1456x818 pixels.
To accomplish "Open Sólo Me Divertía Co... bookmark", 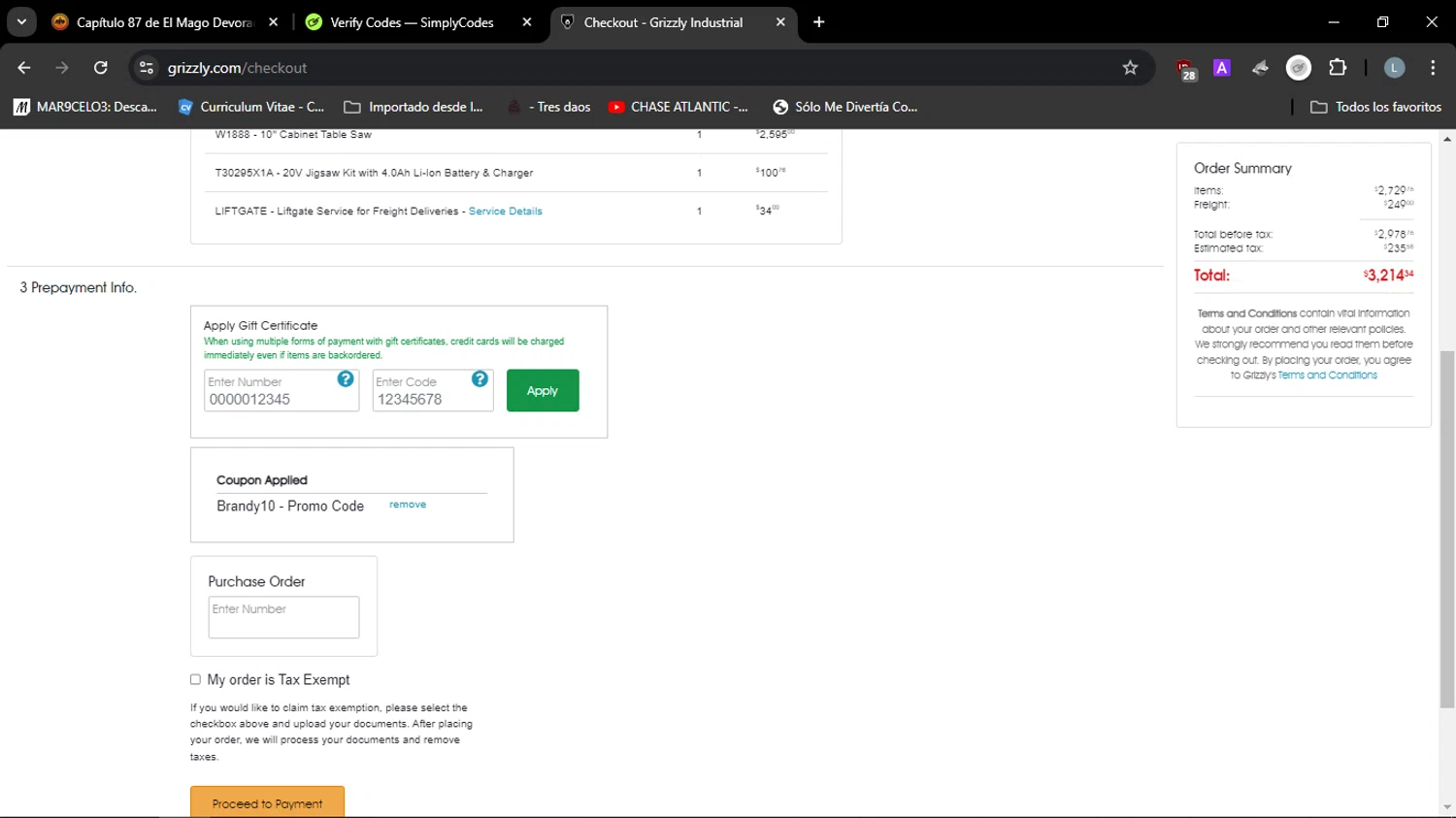I will pyautogui.click(x=845, y=107).
